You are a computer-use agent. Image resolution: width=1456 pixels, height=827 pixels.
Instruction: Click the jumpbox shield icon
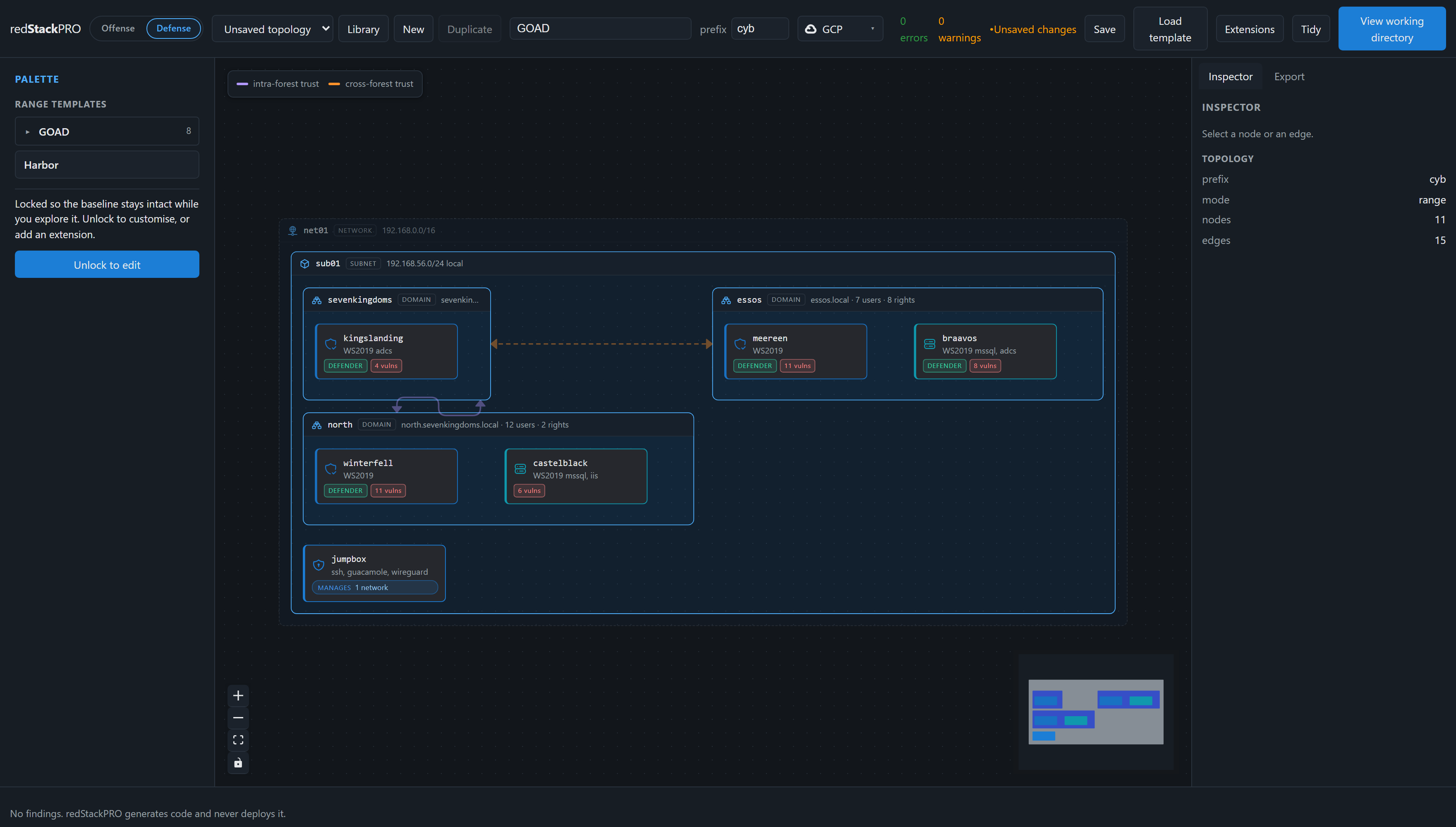coord(318,565)
